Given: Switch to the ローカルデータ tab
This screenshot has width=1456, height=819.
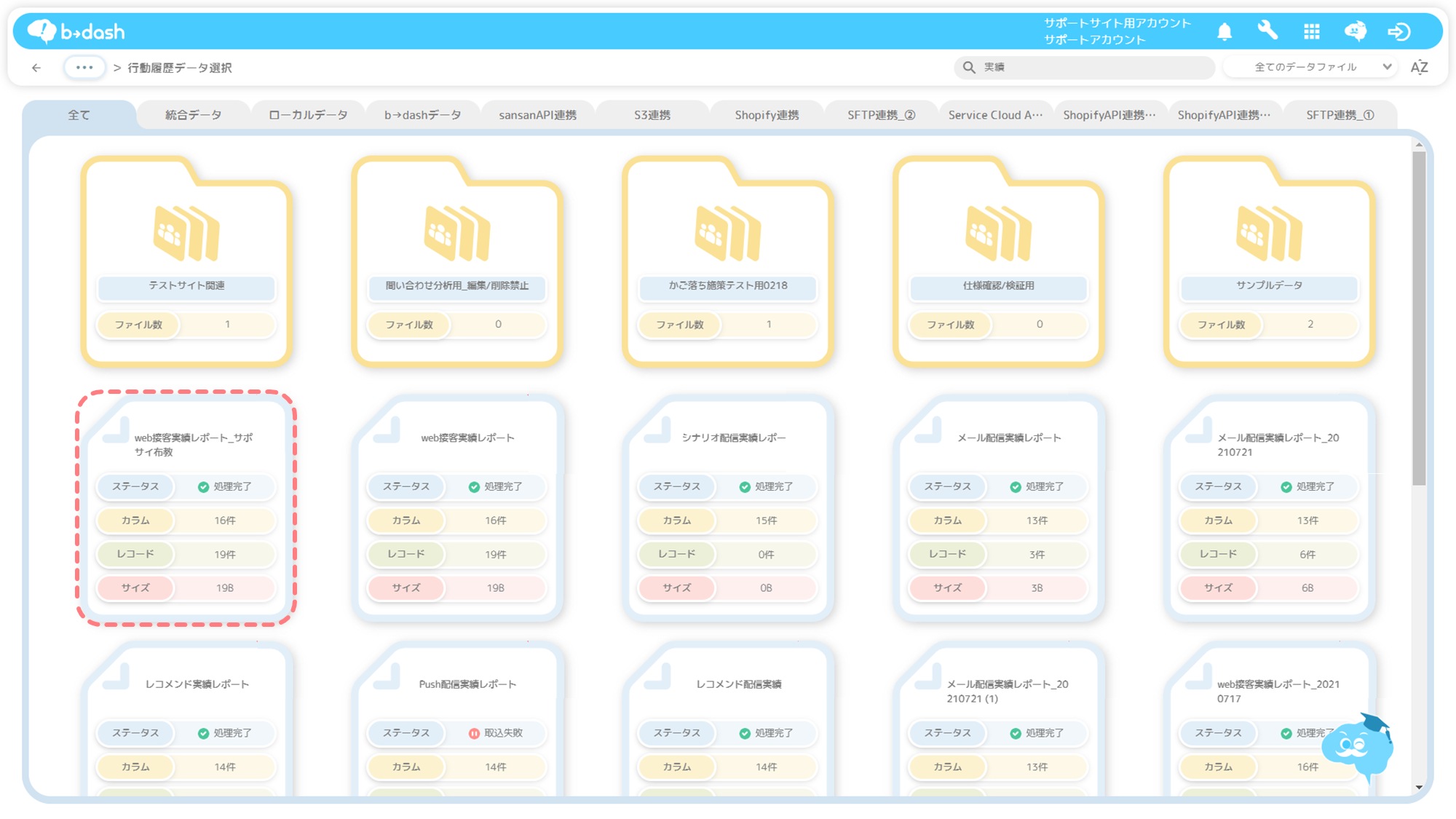Looking at the screenshot, I should click(308, 115).
